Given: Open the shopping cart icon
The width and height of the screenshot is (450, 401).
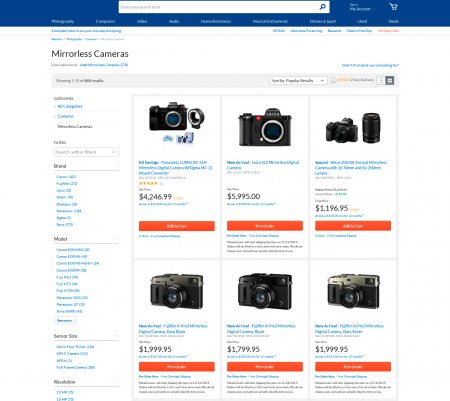Looking at the screenshot, I should (393, 7).
